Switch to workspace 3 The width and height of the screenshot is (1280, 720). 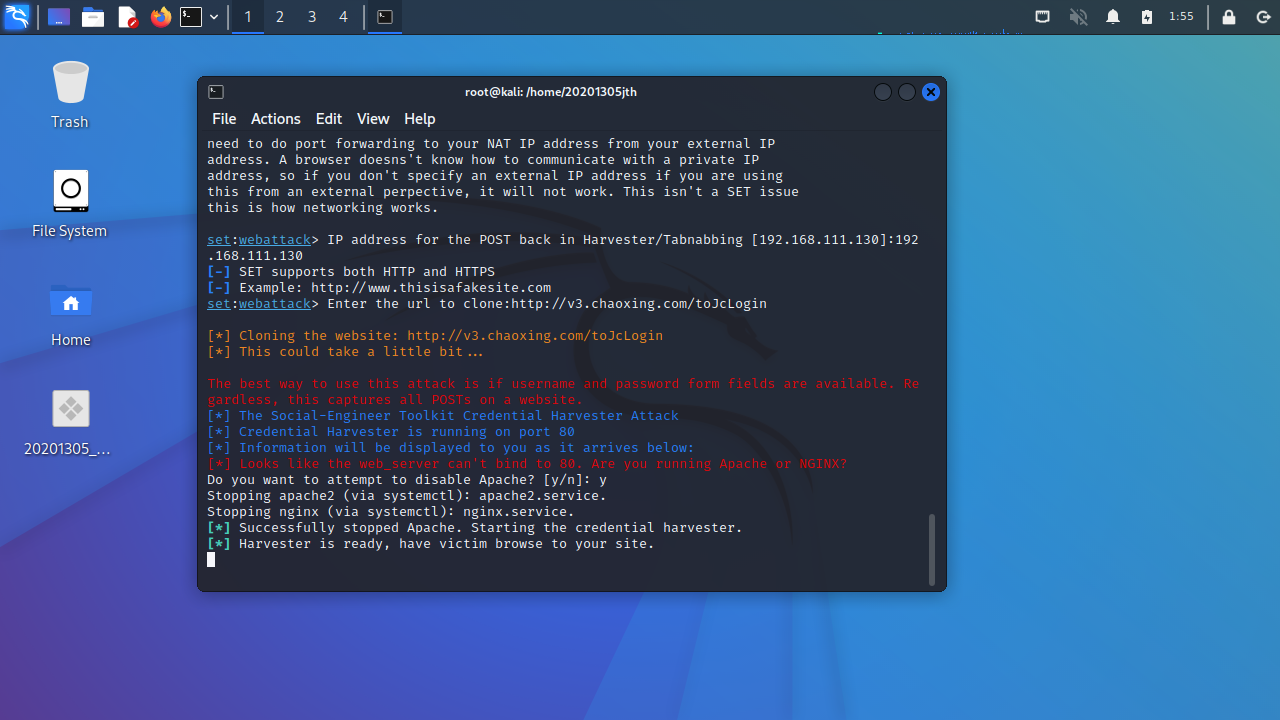(312, 17)
